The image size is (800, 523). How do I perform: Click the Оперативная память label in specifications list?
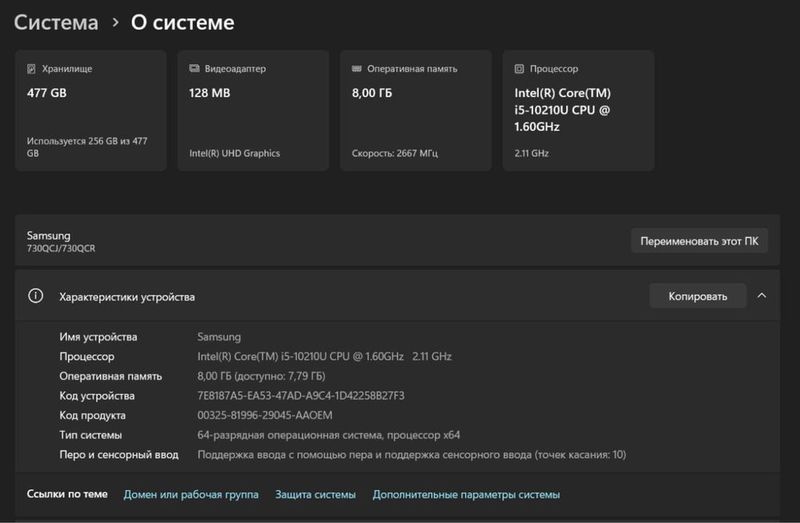[x=110, y=376]
